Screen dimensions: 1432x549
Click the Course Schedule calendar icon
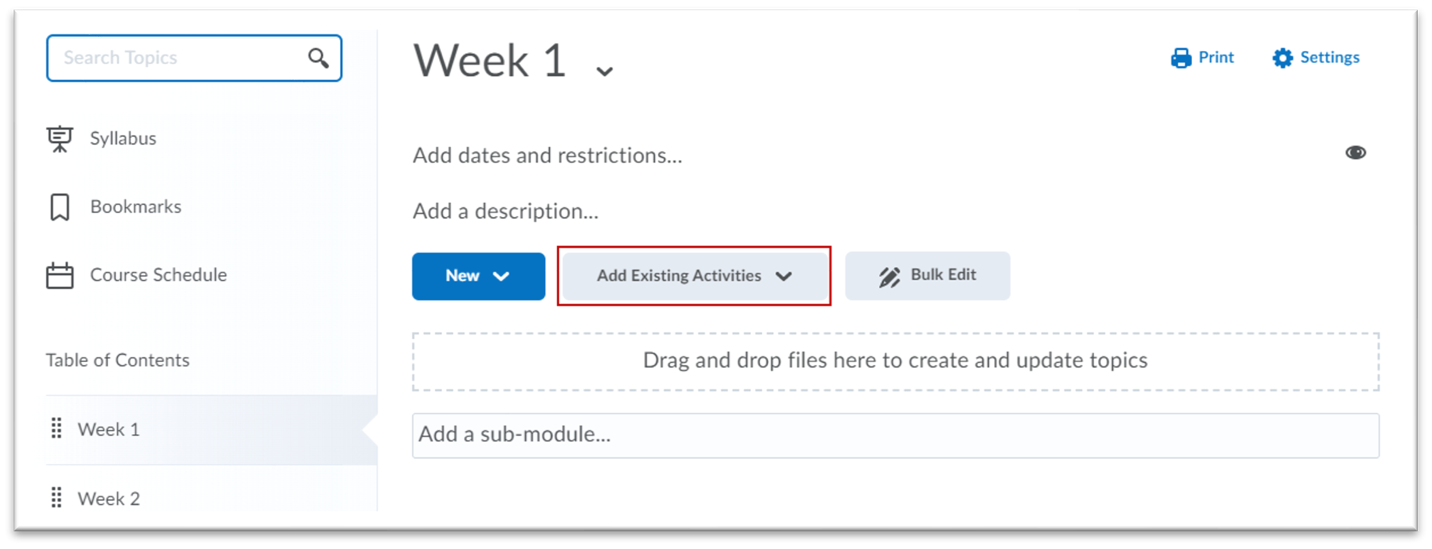click(x=60, y=276)
